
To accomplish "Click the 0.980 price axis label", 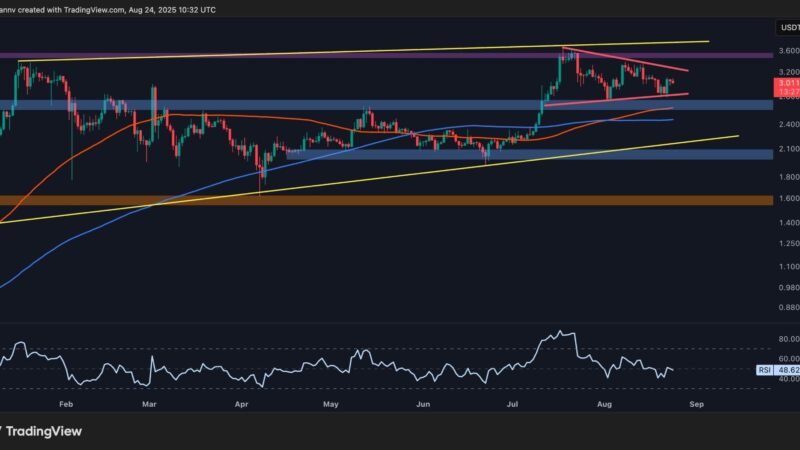I will point(789,288).
